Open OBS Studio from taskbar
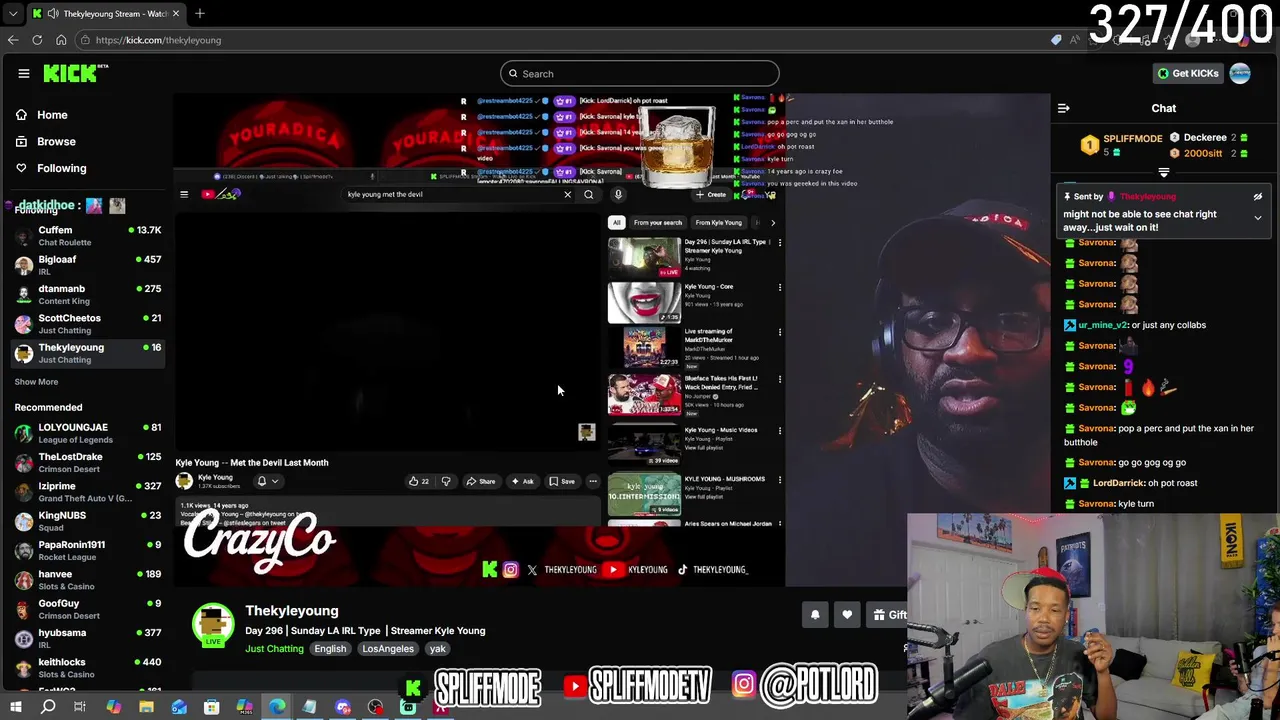The width and height of the screenshot is (1280, 720). (x=375, y=707)
